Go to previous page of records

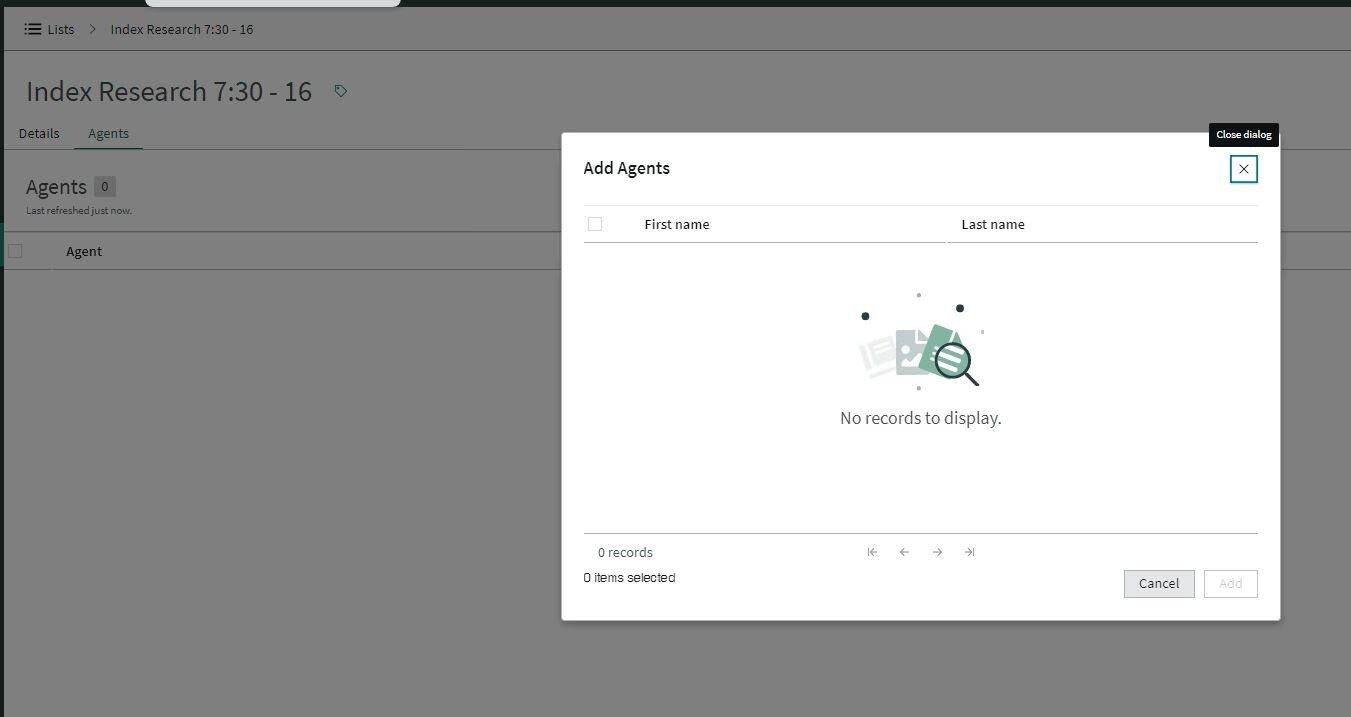pyautogui.click(x=904, y=552)
